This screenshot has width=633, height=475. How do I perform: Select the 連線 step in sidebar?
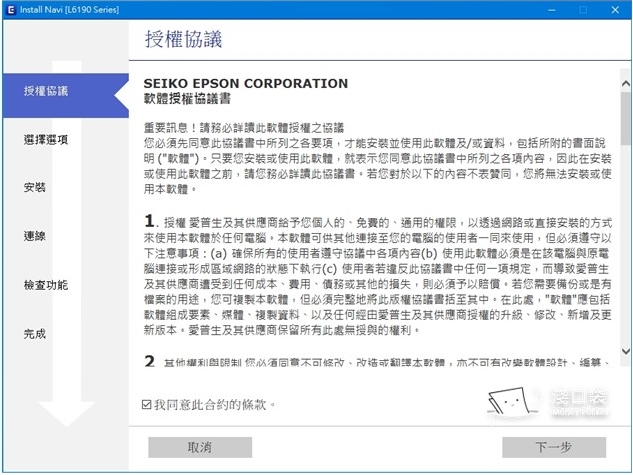point(35,236)
